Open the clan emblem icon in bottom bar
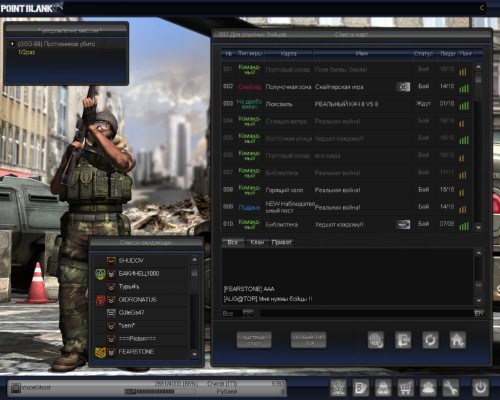Image resolution: width=500 pixels, height=400 pixels. [x=338, y=387]
